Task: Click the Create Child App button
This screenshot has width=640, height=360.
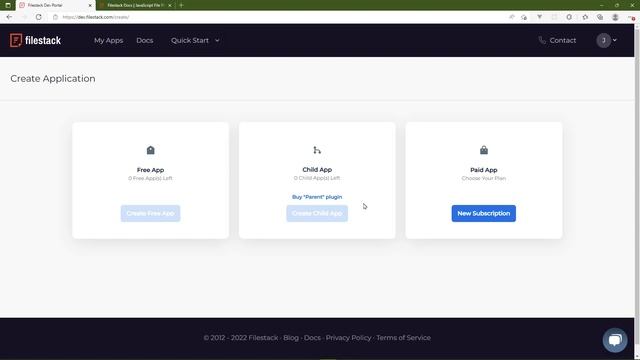Action: [x=317, y=213]
